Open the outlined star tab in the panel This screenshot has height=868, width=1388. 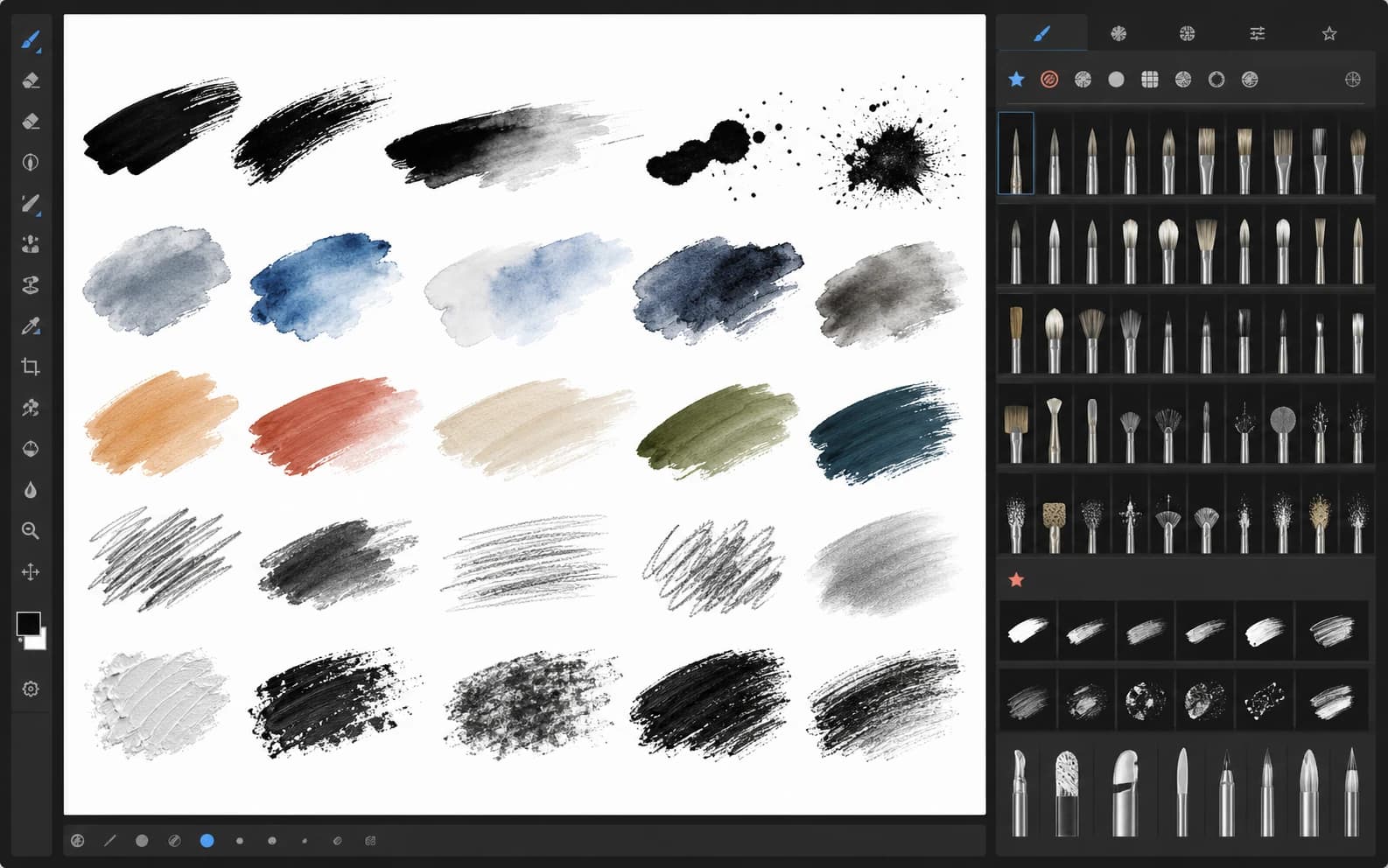click(1329, 33)
